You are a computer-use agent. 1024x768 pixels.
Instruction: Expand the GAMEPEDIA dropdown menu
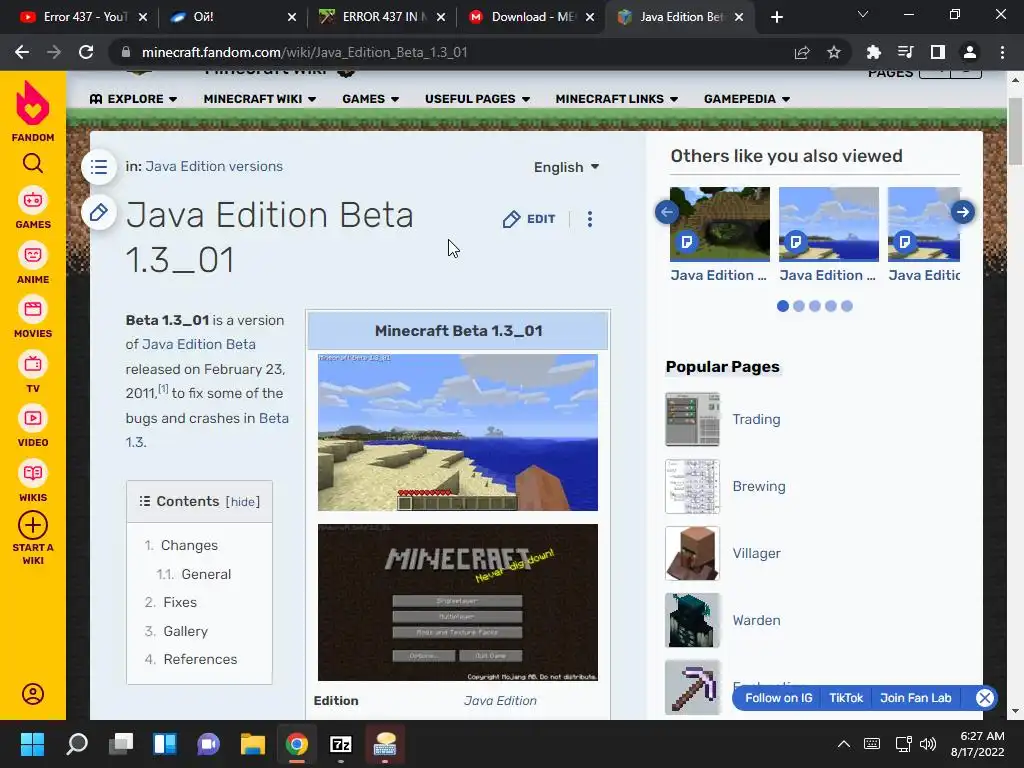click(x=747, y=99)
